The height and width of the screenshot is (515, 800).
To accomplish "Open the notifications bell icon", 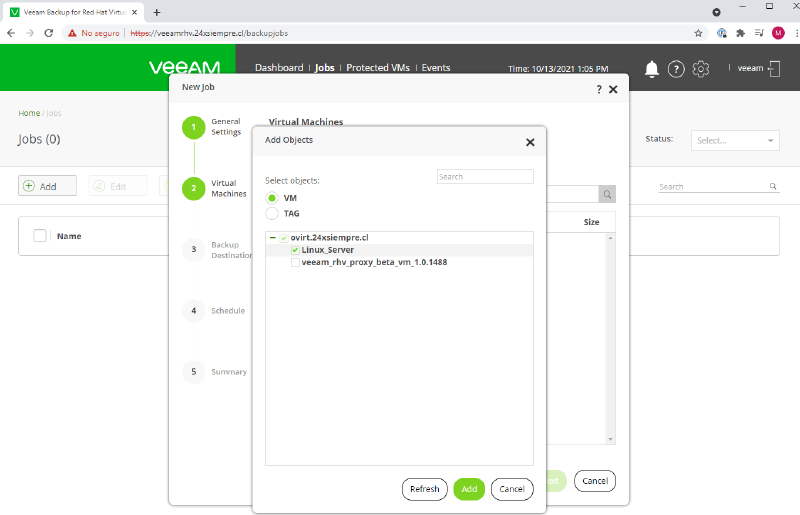I will tap(652, 68).
